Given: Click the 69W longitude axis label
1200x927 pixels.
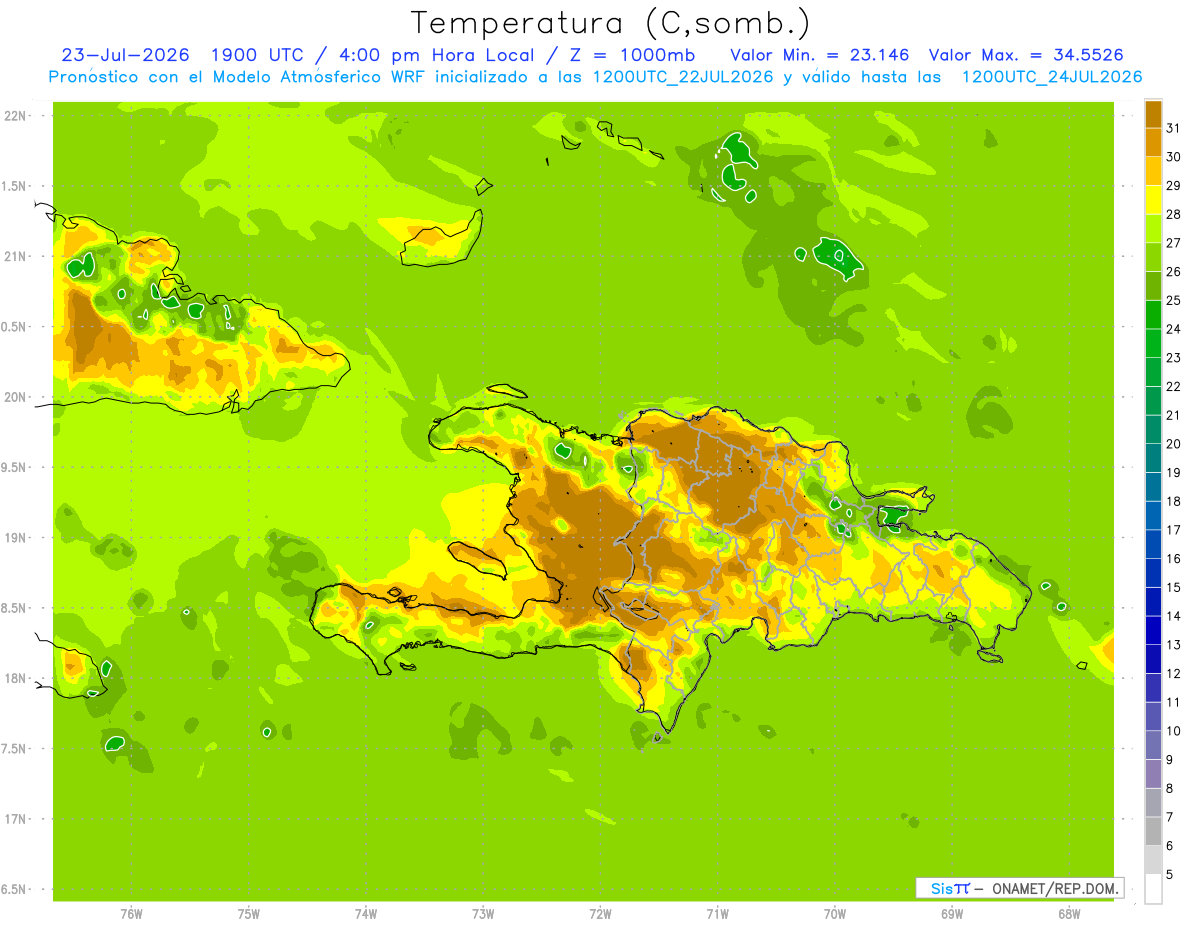Looking at the screenshot, I should pos(952,914).
